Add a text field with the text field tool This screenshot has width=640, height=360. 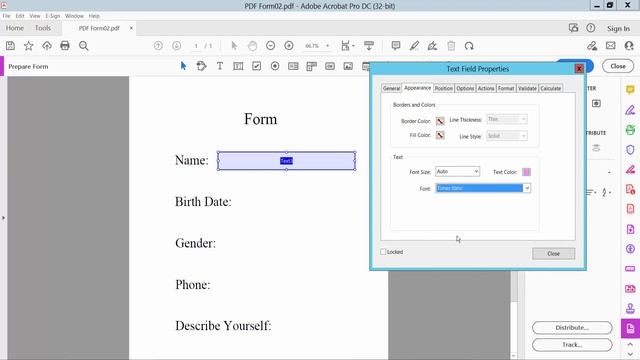[x=238, y=66]
